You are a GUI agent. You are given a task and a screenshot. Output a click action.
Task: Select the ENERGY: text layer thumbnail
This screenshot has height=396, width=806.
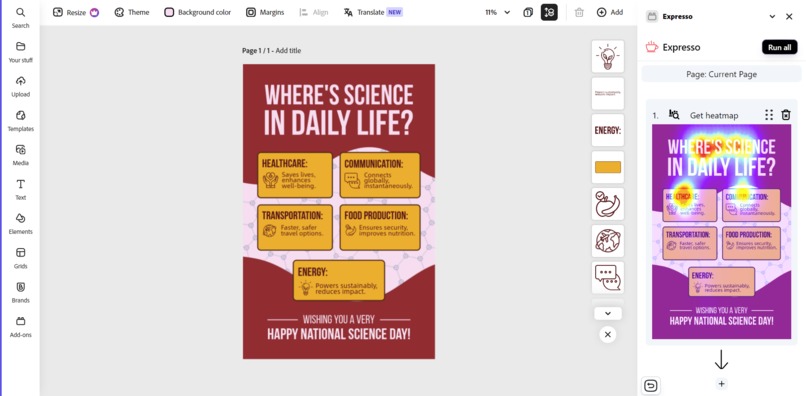pos(608,130)
